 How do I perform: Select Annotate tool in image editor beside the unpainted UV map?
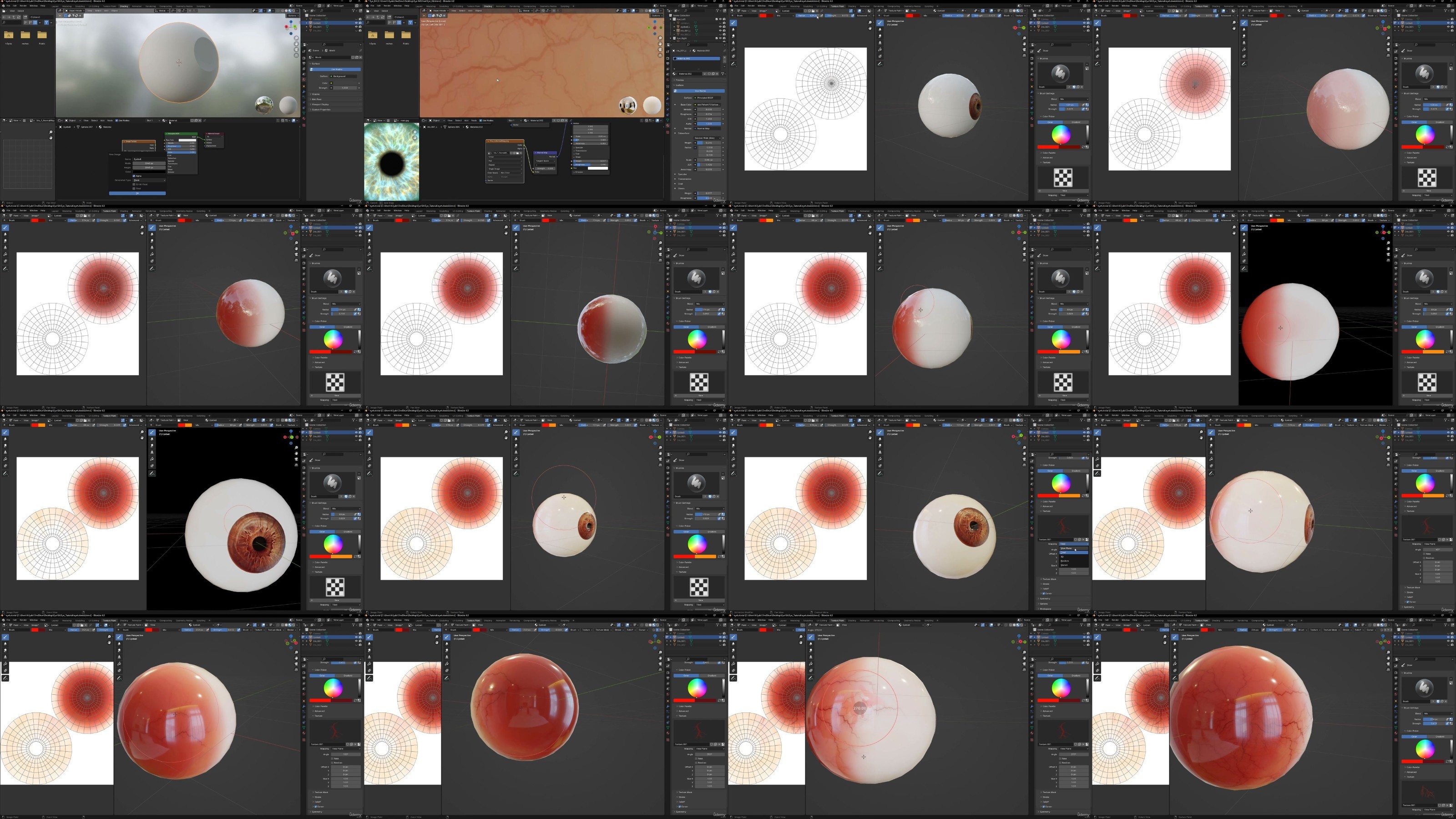point(733,64)
